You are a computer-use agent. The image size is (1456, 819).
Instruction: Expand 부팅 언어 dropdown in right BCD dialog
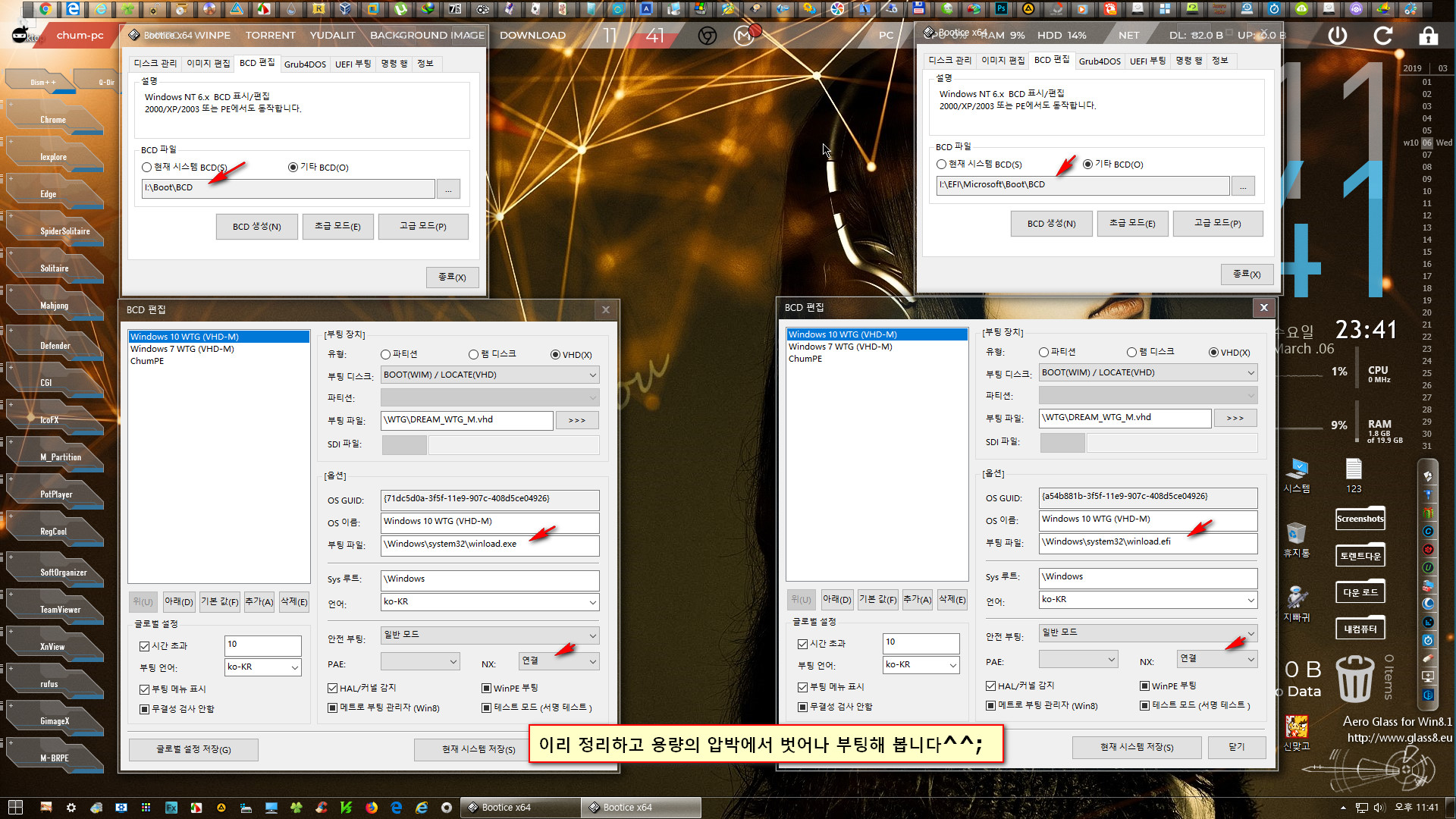click(x=953, y=664)
